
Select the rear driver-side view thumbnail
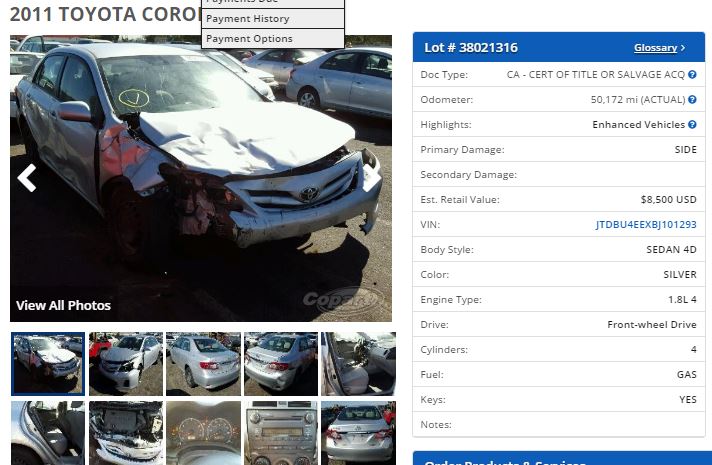[203, 364]
